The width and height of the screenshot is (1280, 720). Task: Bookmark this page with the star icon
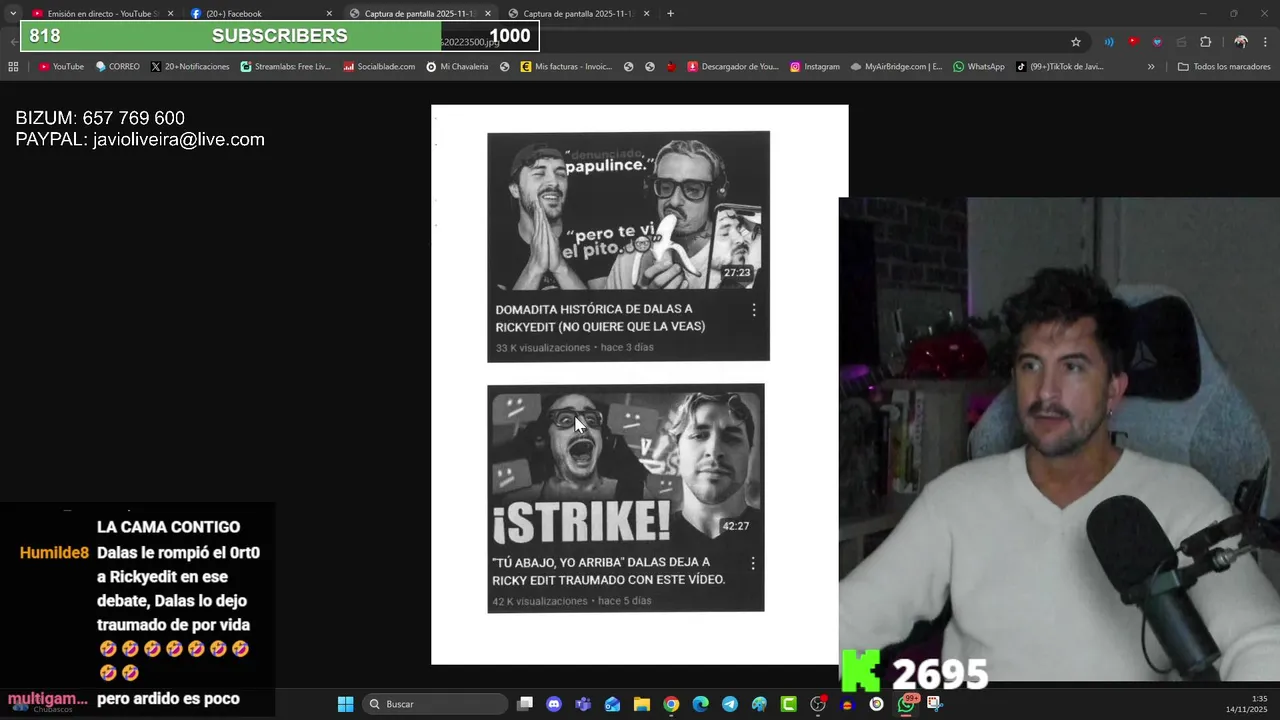(1076, 42)
